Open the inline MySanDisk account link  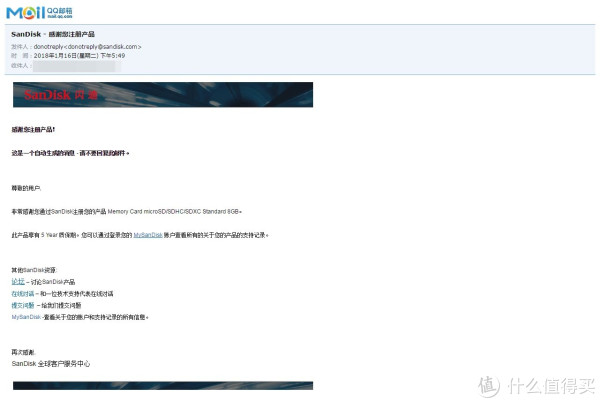pos(147,235)
